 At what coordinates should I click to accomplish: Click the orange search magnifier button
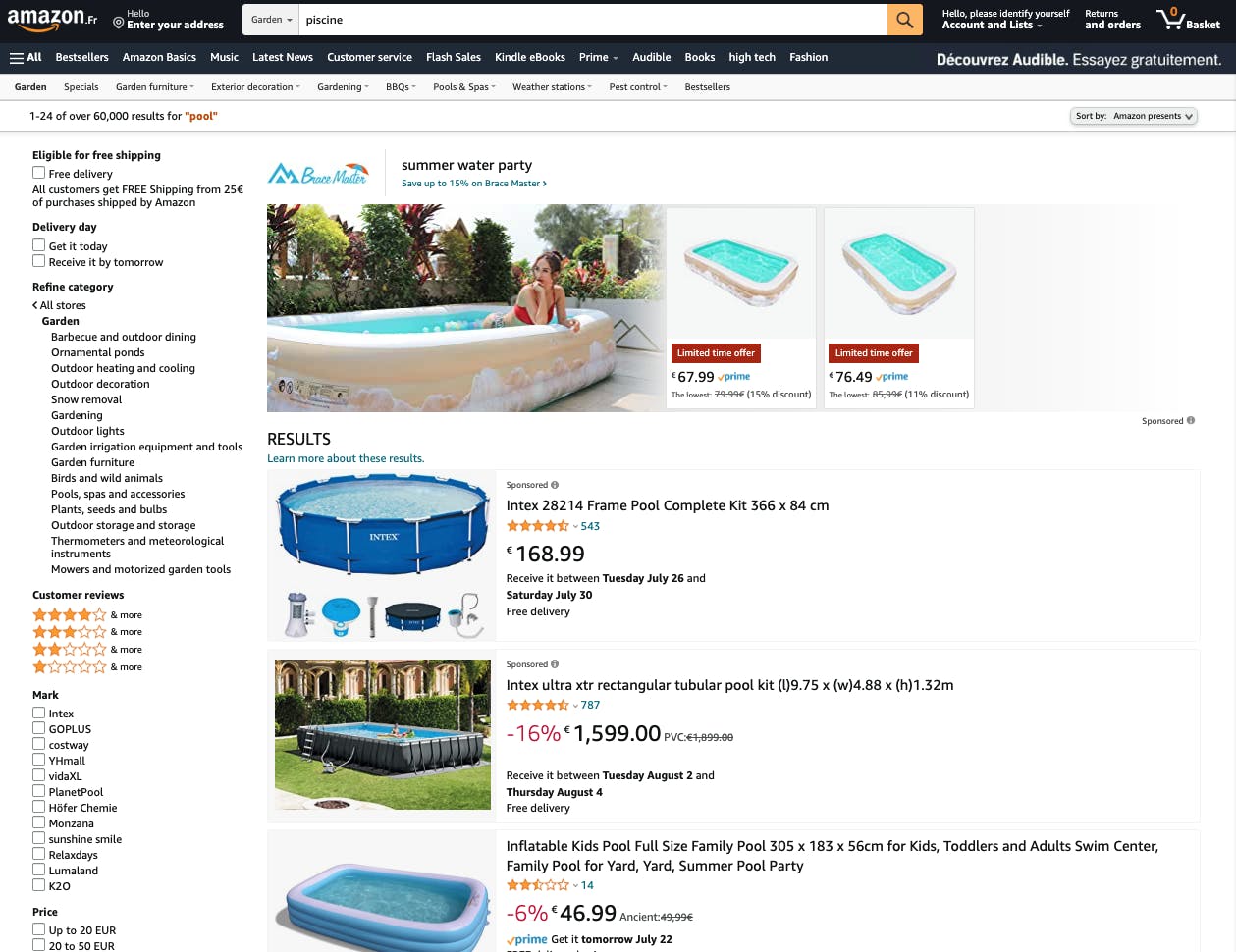[904, 20]
